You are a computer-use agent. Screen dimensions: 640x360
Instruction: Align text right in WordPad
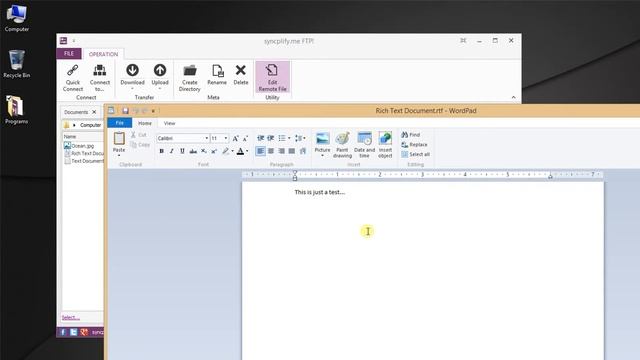pos(281,151)
